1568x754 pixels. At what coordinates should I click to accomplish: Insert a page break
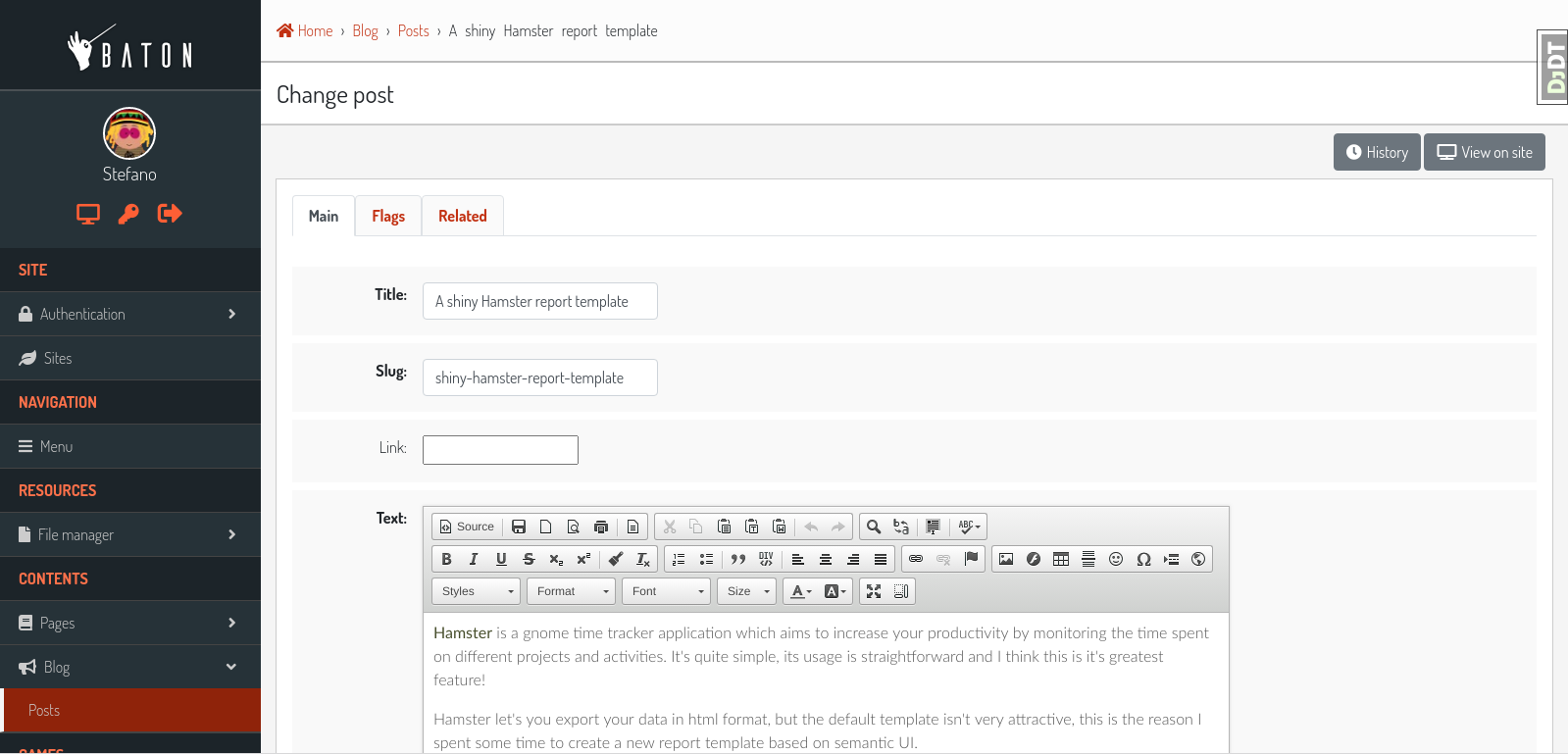click(x=1171, y=559)
